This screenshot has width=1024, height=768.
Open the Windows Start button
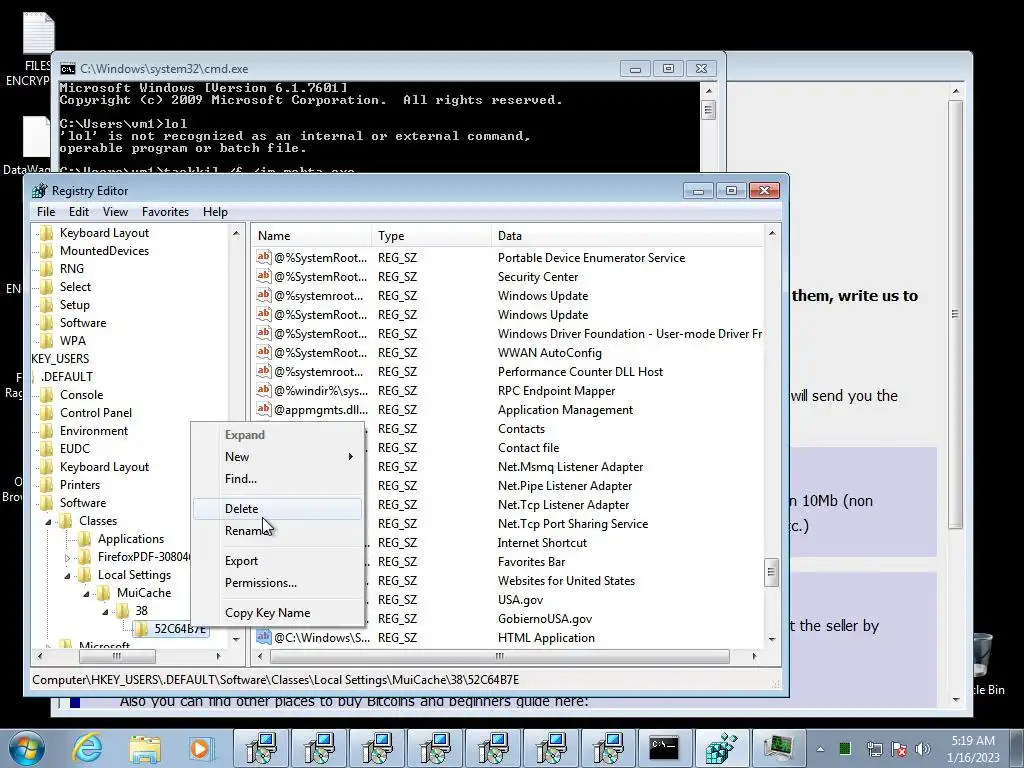26,748
